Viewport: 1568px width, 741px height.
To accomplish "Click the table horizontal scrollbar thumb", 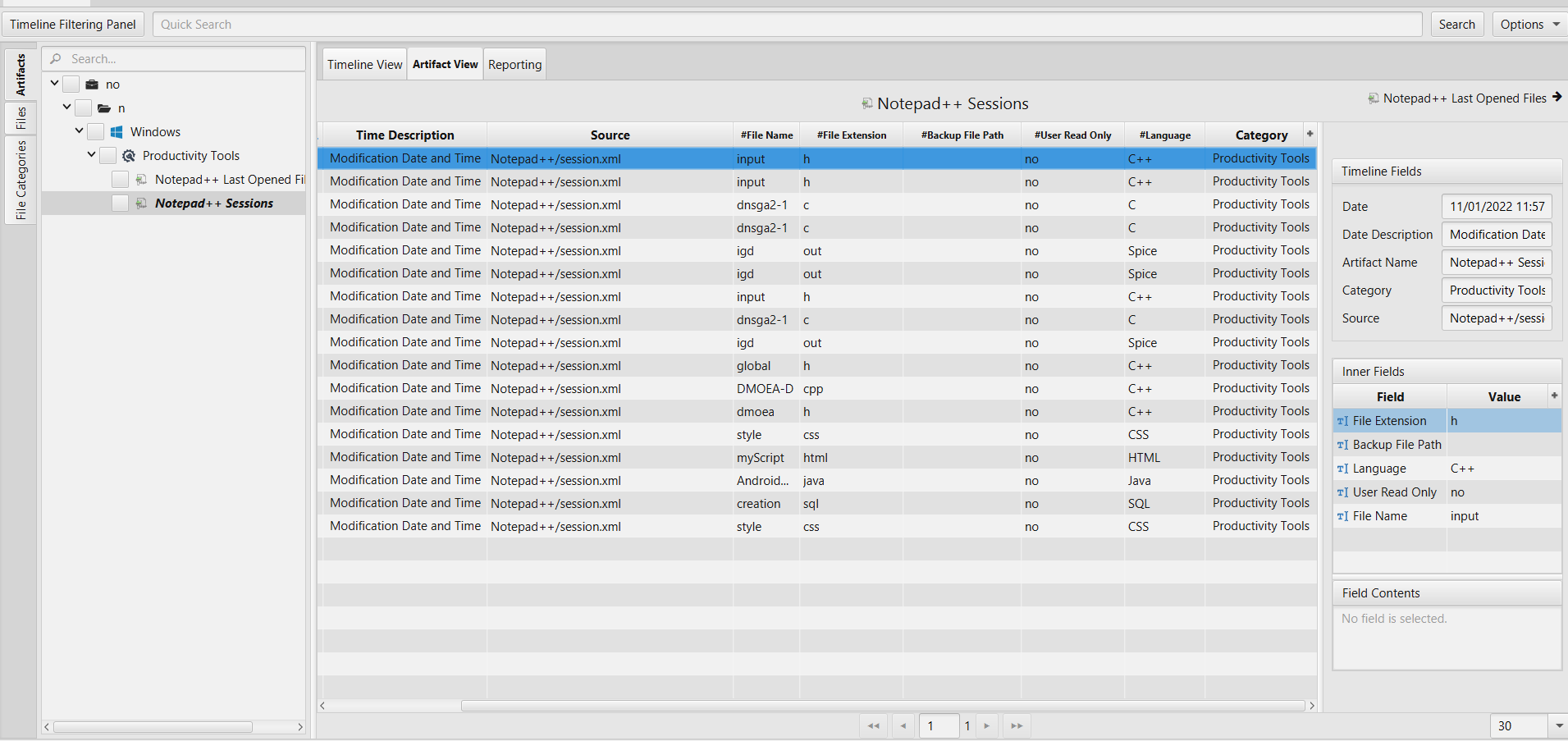I will 882,706.
